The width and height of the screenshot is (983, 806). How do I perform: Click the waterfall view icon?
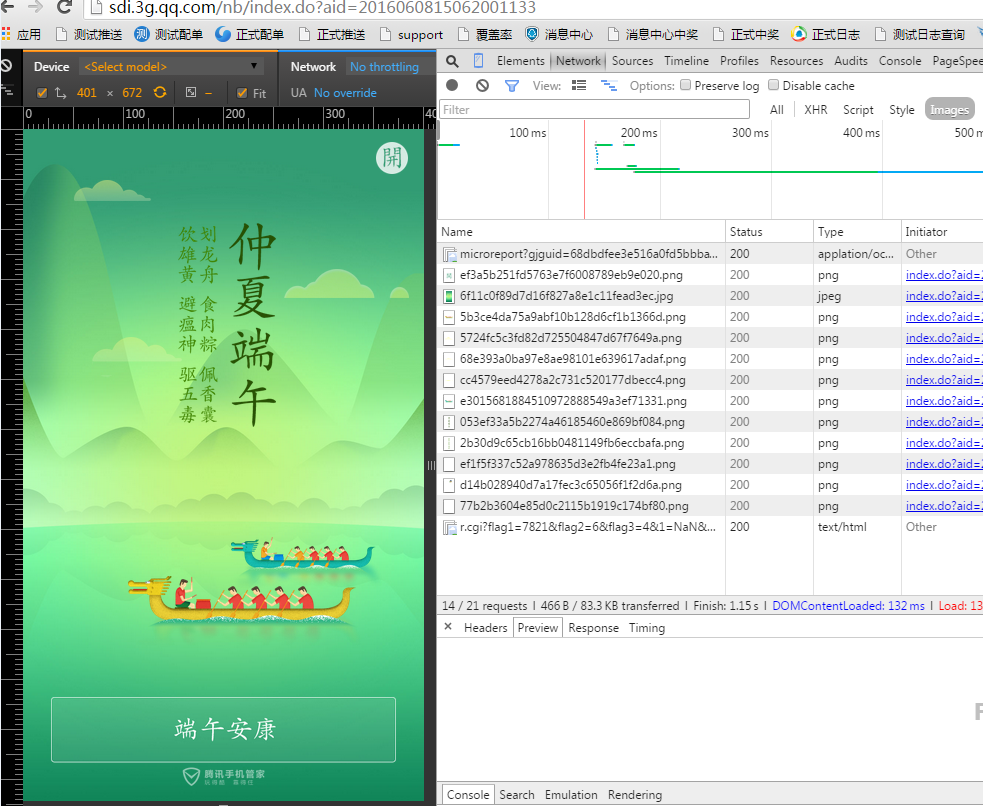click(x=608, y=86)
